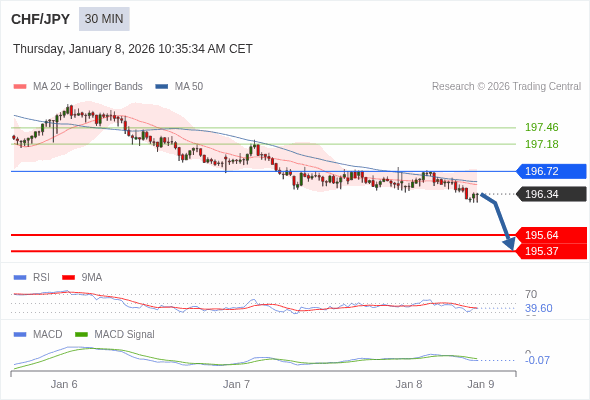The height and width of the screenshot is (400, 590).
Task: Click the MACD legend blue swatch
Action: 20,335
